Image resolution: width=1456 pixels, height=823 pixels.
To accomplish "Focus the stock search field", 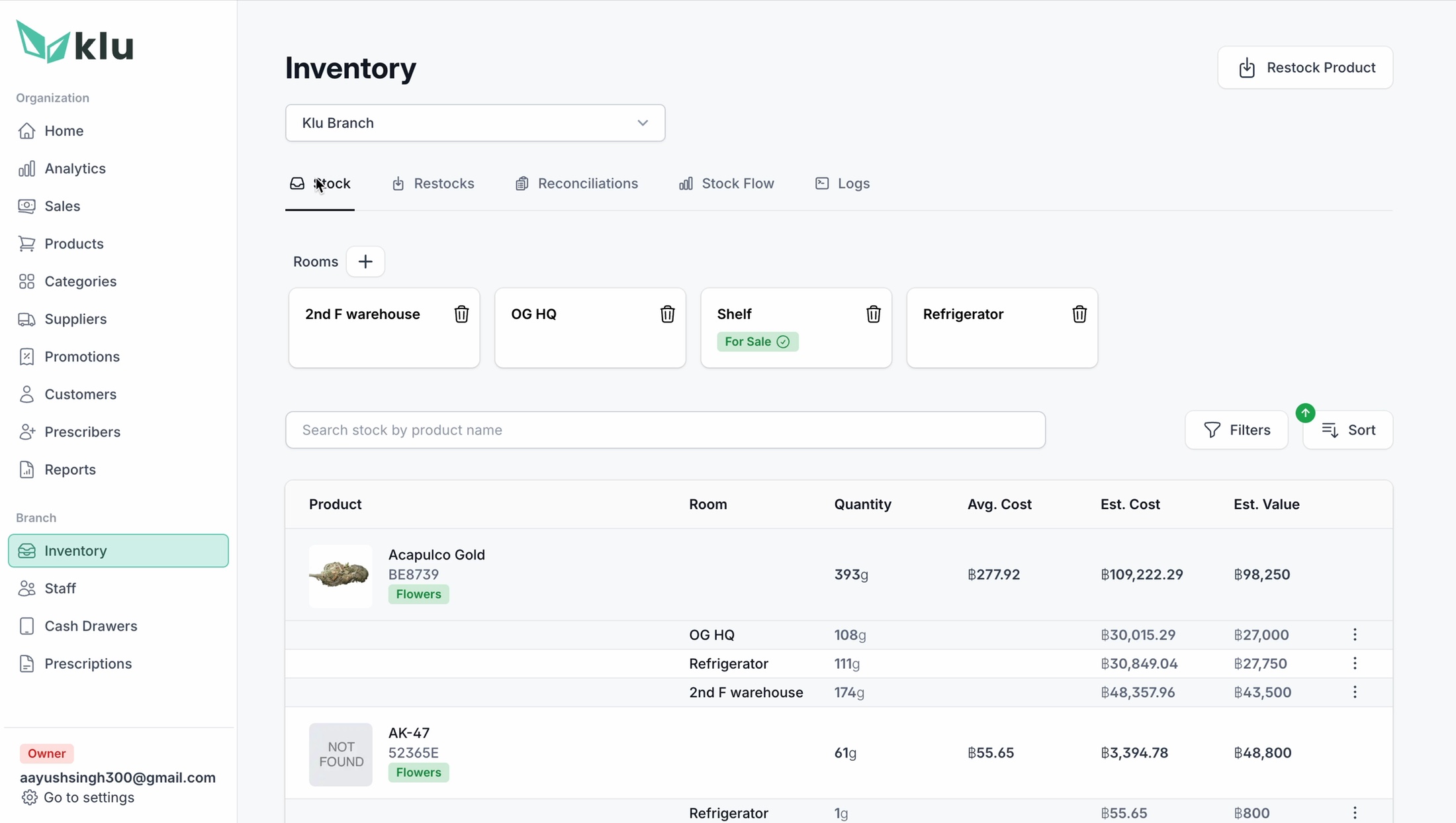I will coord(665,430).
